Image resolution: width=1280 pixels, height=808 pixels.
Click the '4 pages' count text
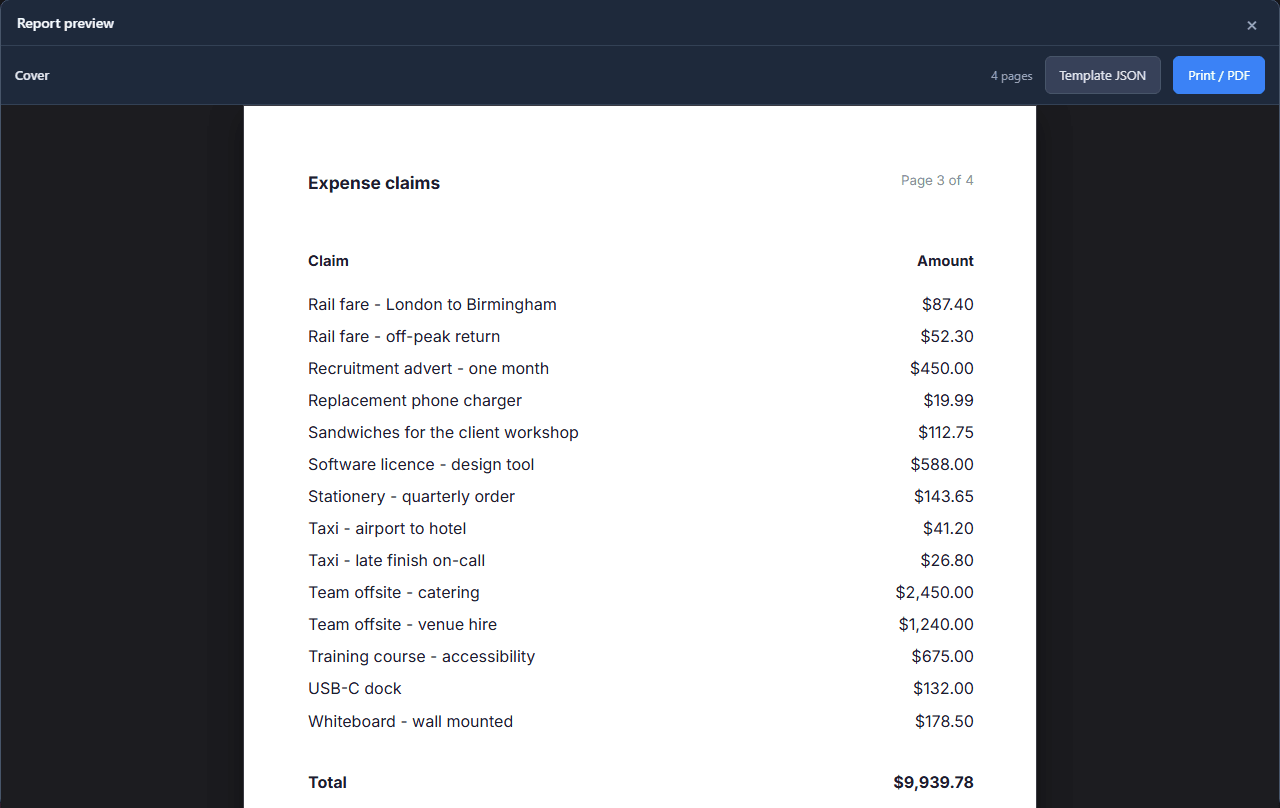(1012, 76)
